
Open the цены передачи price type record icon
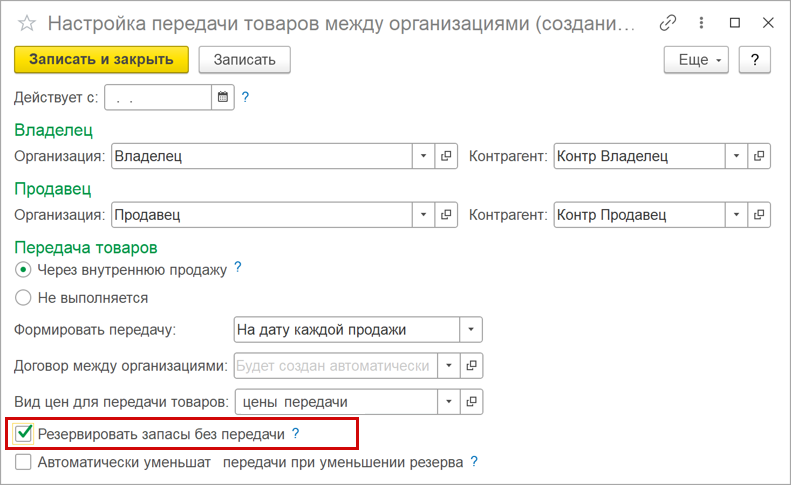click(471, 402)
